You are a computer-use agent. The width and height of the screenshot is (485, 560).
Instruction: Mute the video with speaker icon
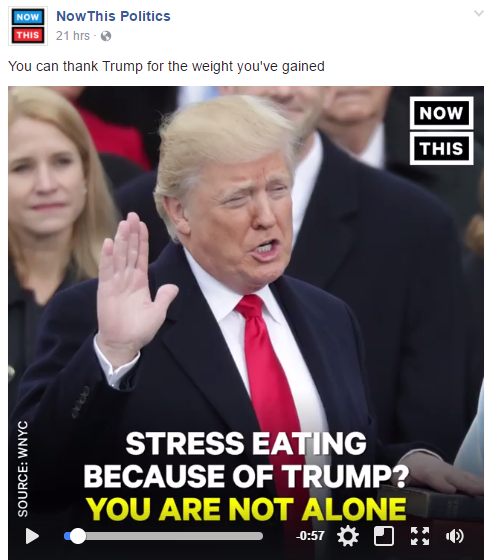coord(455,536)
